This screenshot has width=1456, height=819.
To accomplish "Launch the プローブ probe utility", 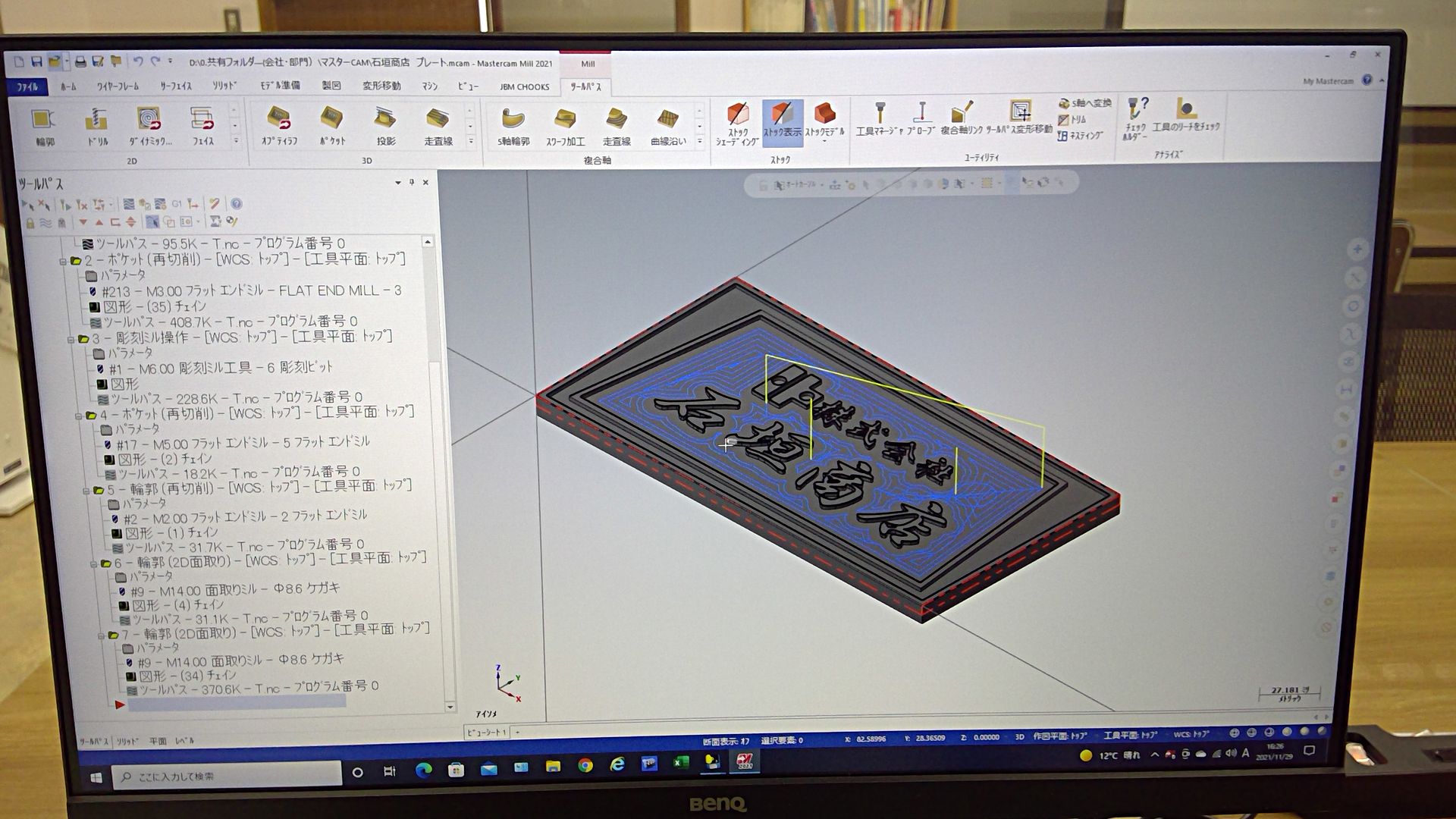I will pos(921,114).
